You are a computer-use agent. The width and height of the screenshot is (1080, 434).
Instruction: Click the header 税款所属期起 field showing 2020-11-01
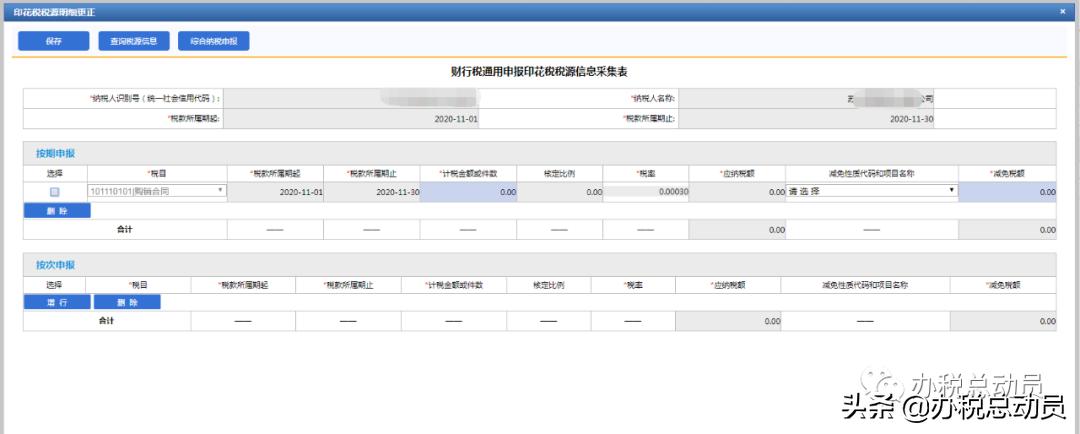[x=351, y=118]
